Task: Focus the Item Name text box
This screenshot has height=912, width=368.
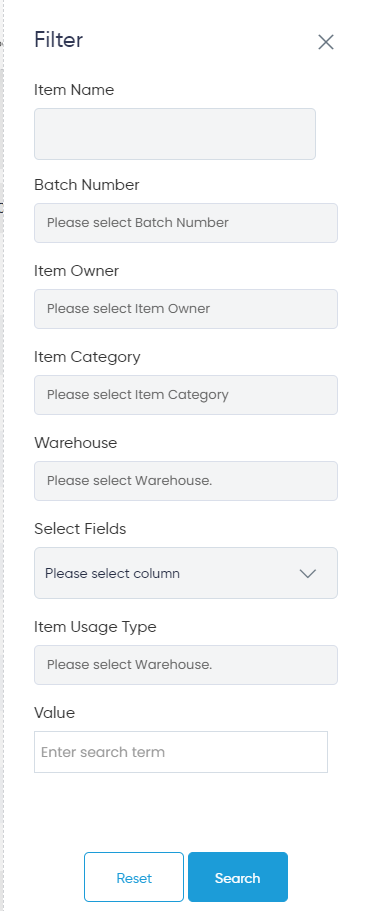Action: [x=175, y=134]
